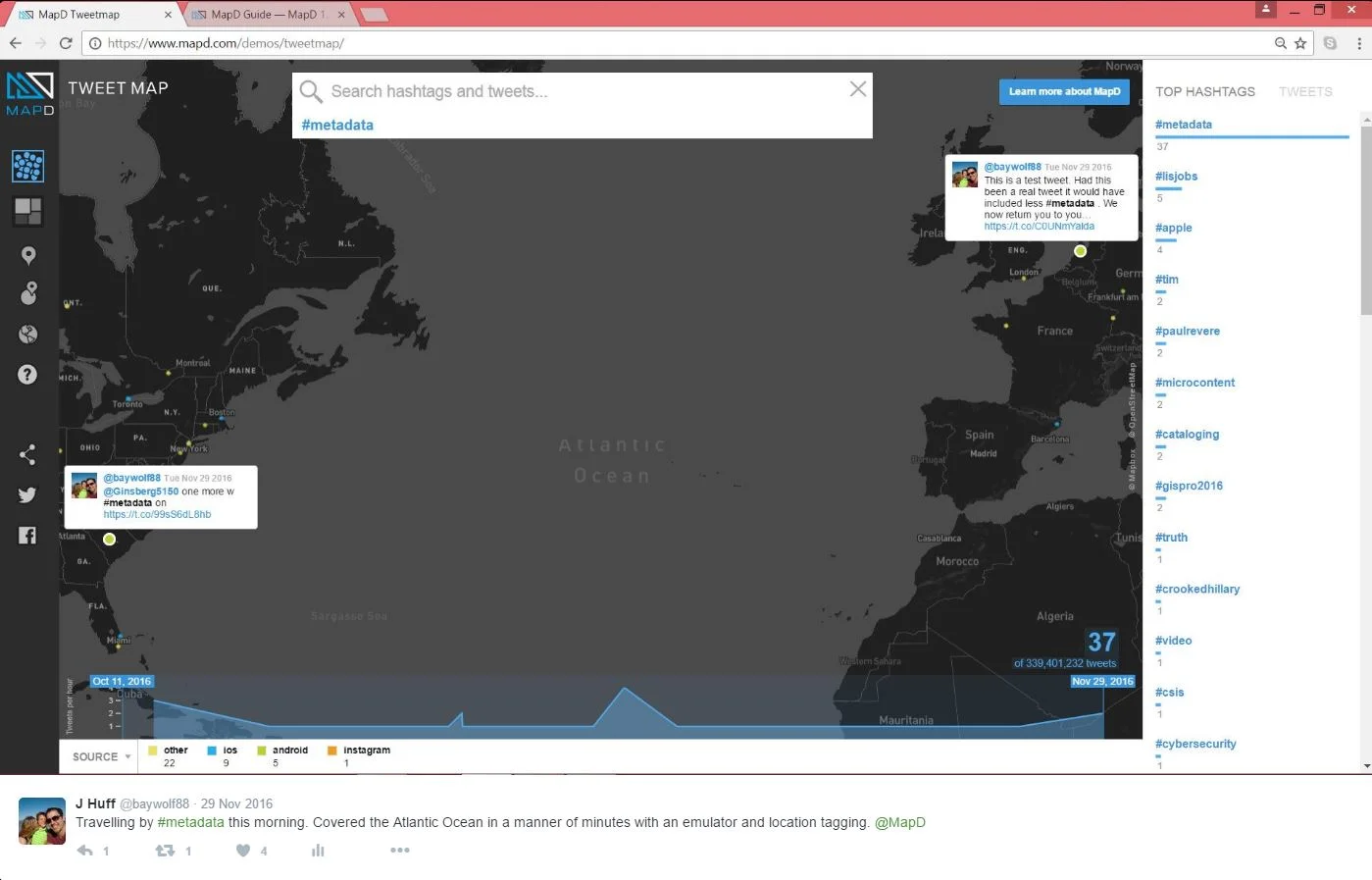Image resolution: width=1372 pixels, height=880 pixels.
Task: Reload the page with refresh icon
Action: pyautogui.click(x=66, y=43)
